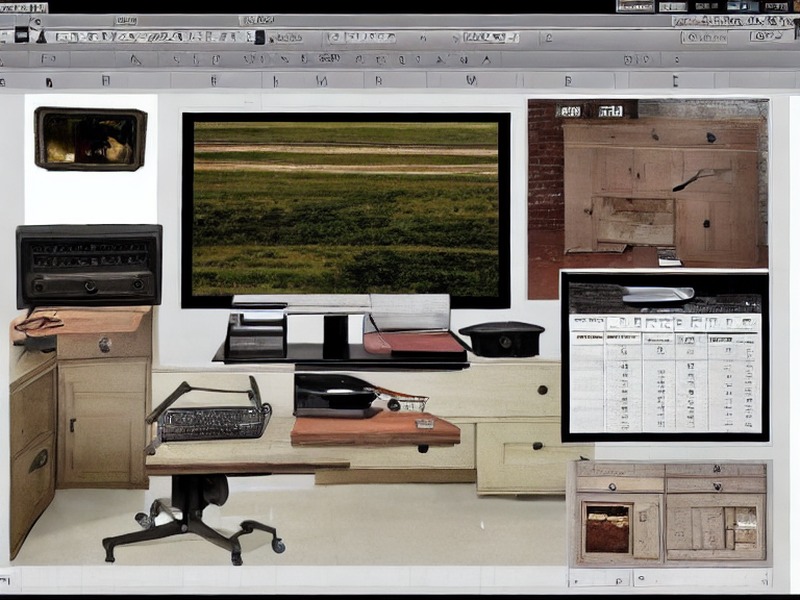Select the weathered cabinet drawers thumbnail
Image resolution: width=800 pixels, height=600 pixels.
point(670,514)
